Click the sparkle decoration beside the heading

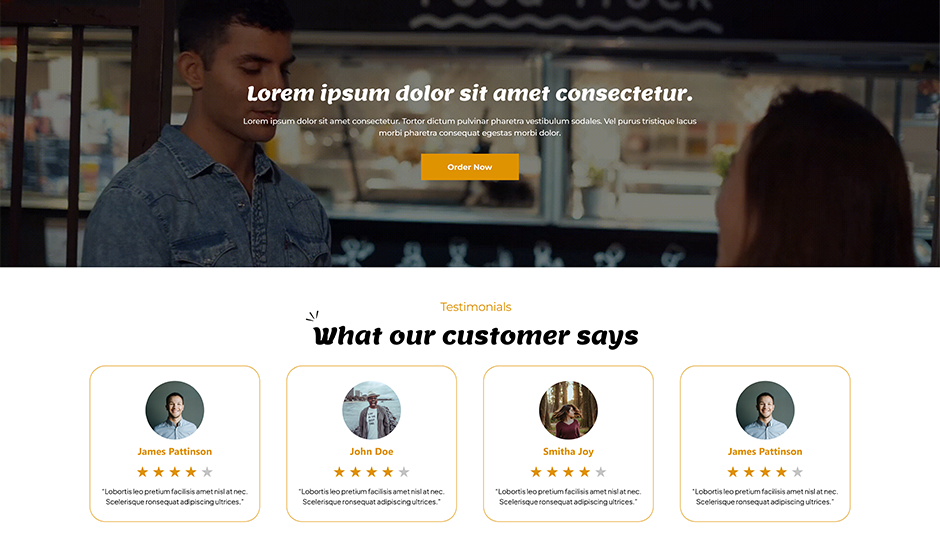point(313,316)
